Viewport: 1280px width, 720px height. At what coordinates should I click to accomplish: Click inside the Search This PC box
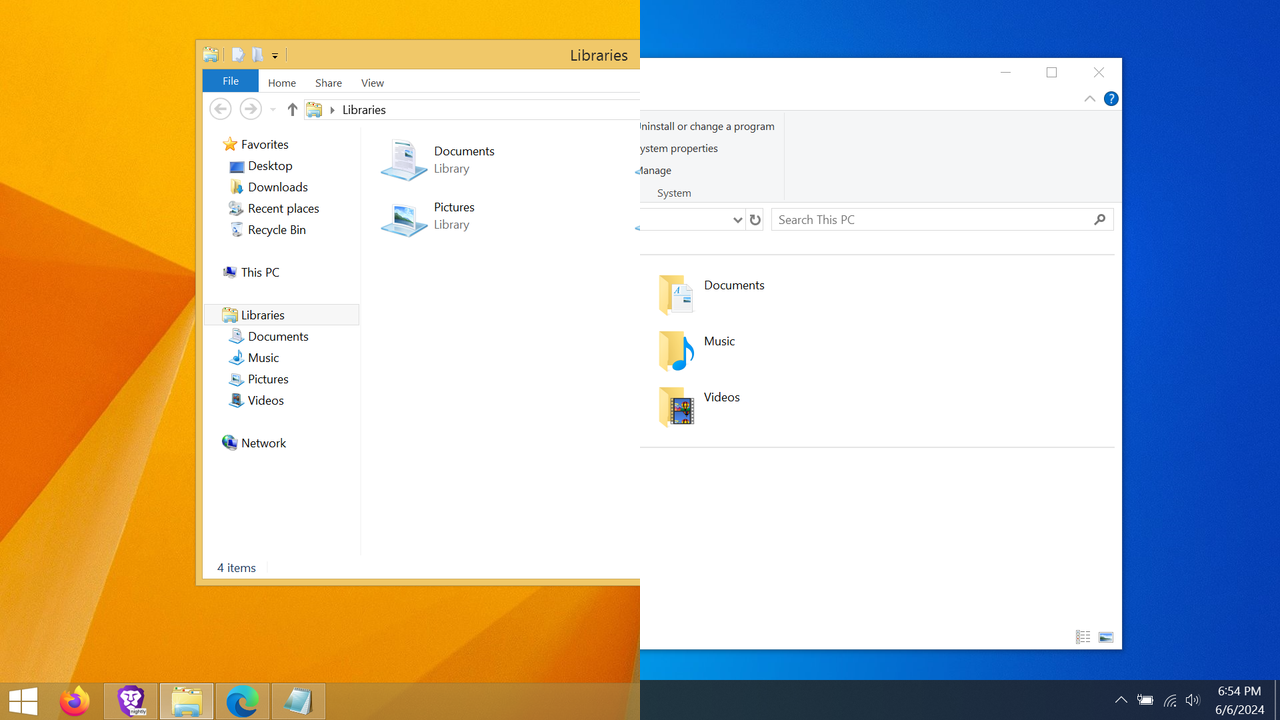(930, 220)
